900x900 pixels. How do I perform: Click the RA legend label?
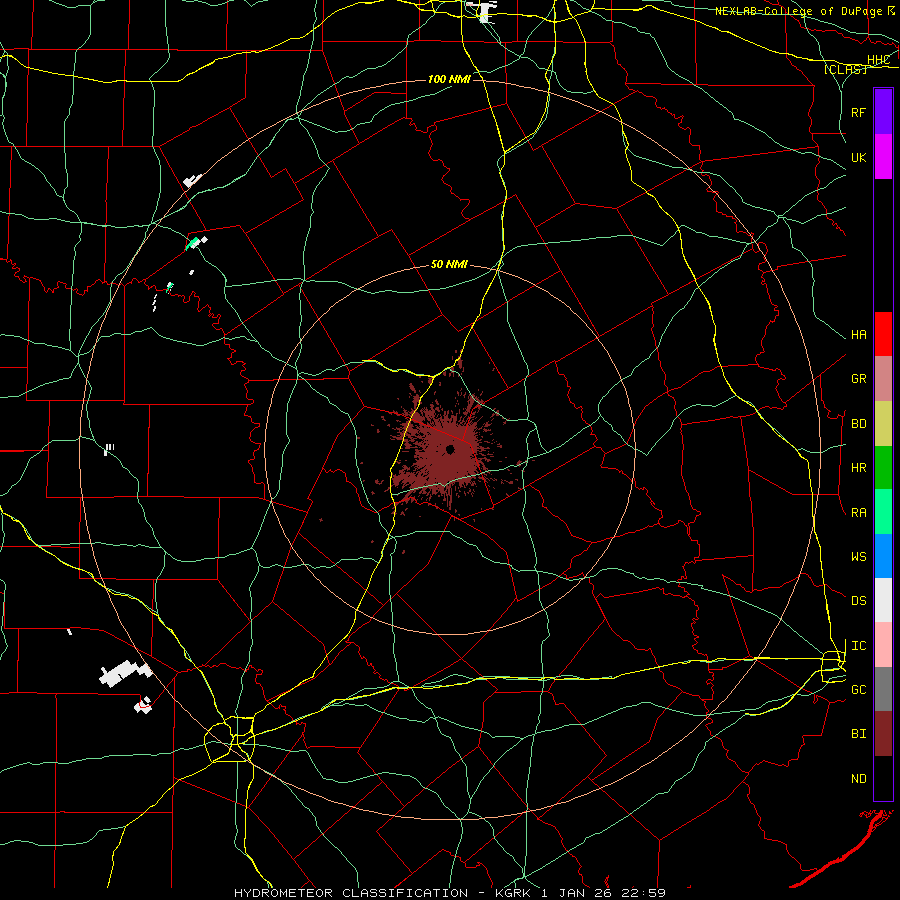tap(859, 513)
